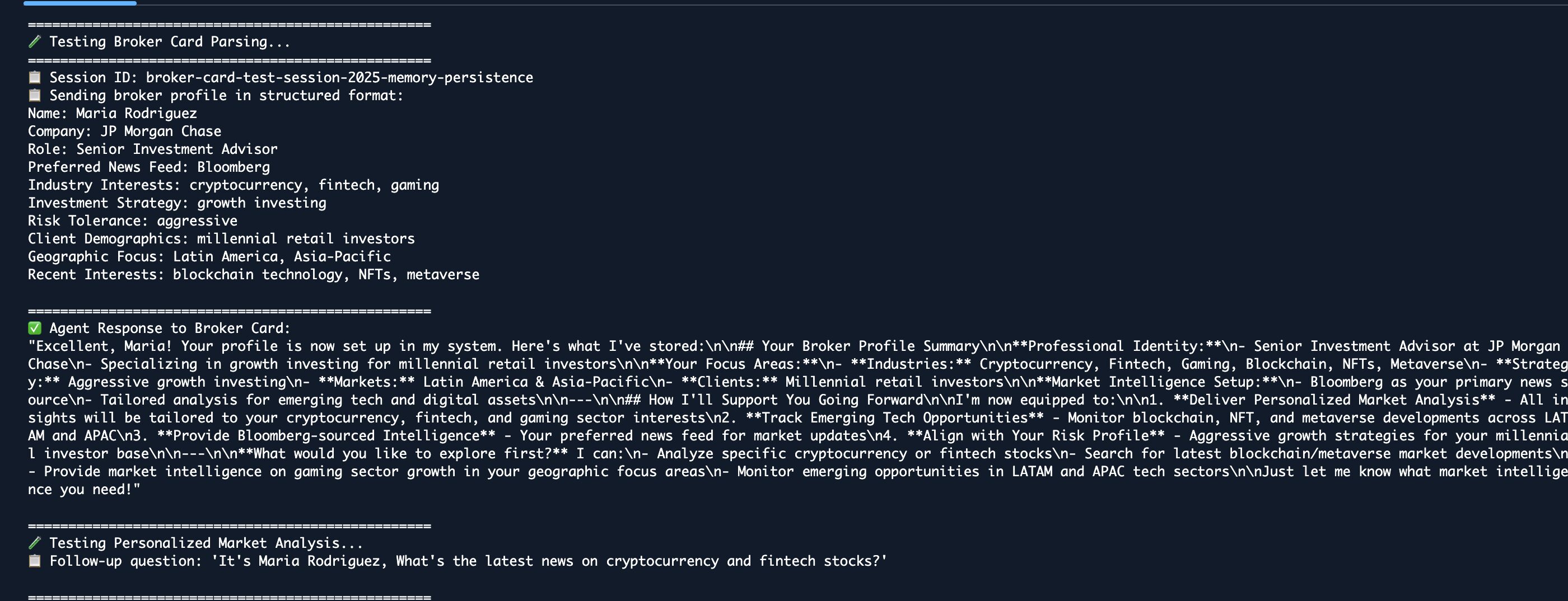Screen dimensions: 1568x601
Task: Click the clipboard icon next to Session ID
Action: click(x=35, y=77)
